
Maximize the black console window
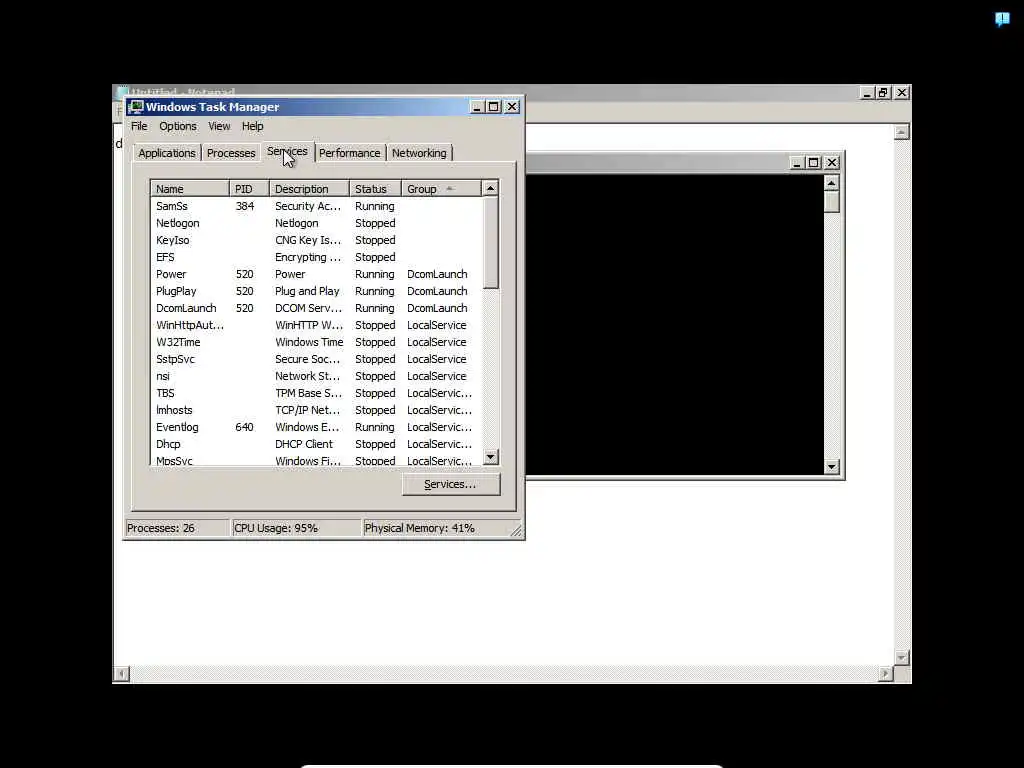click(x=813, y=163)
